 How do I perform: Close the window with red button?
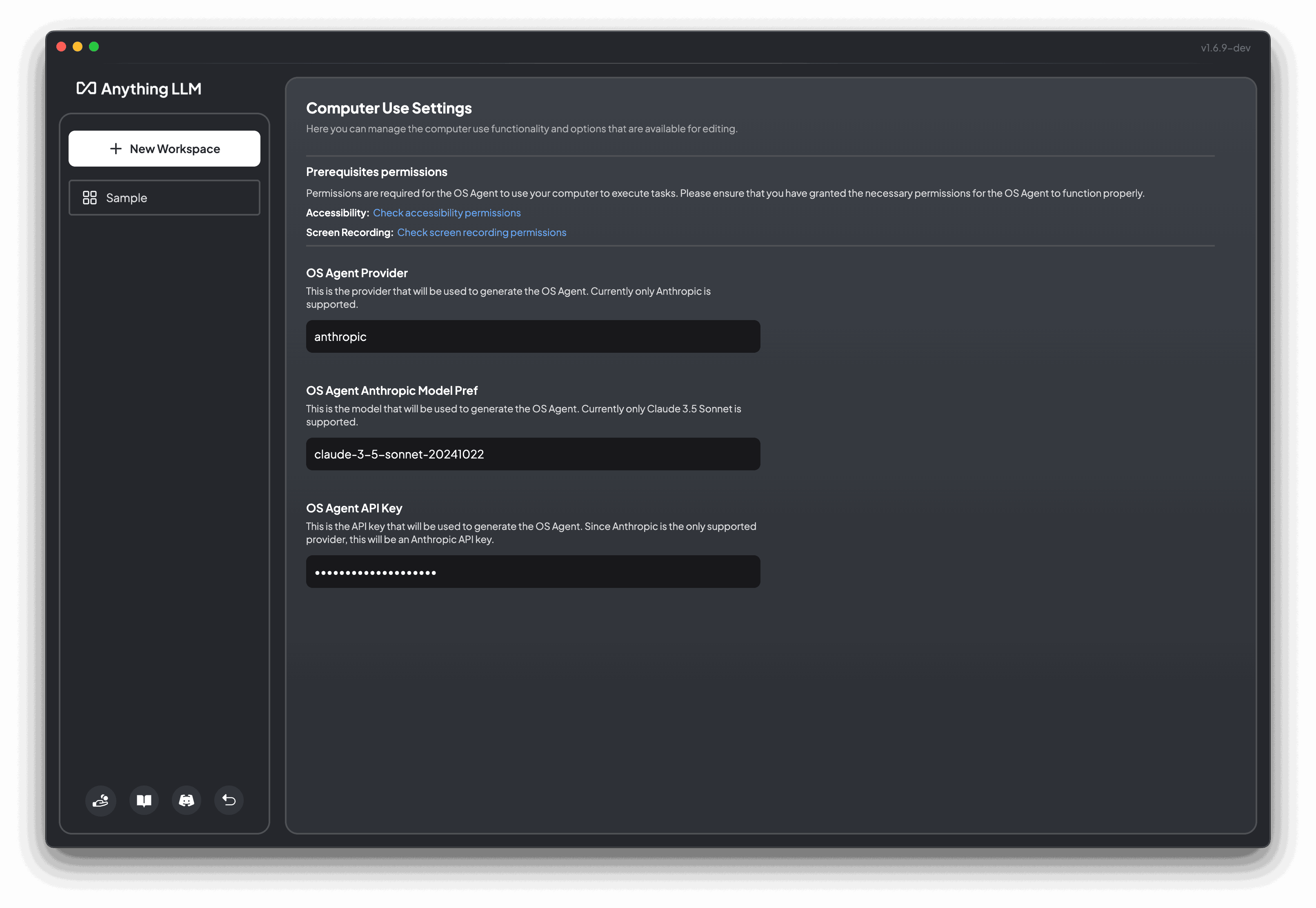click(61, 47)
